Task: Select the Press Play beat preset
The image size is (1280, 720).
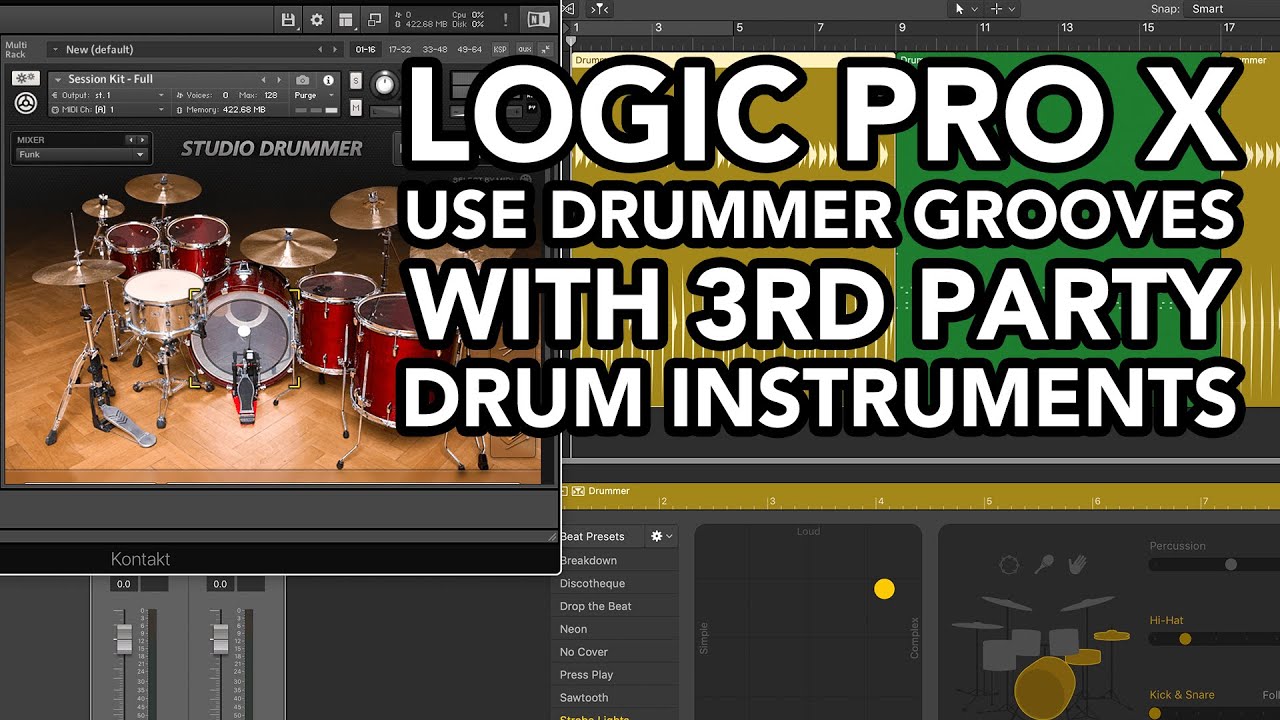Action: pos(586,675)
